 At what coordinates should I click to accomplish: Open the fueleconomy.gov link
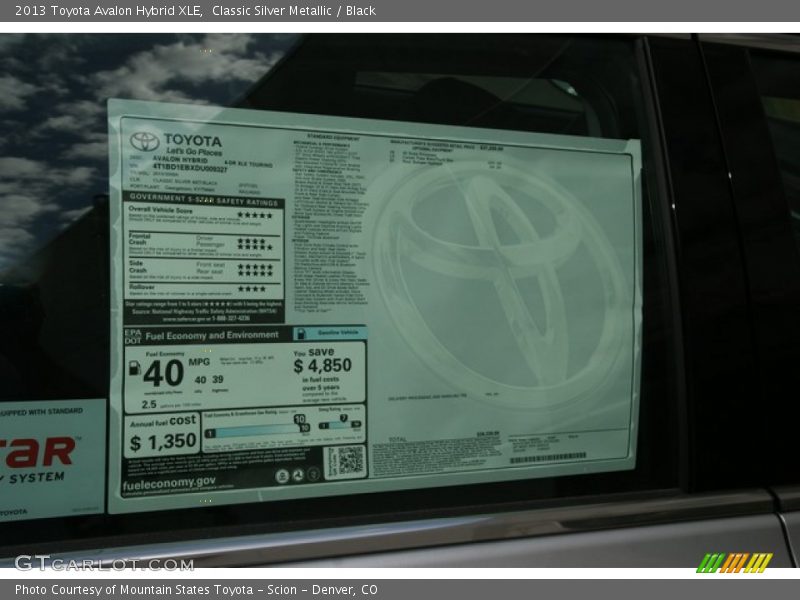[169, 484]
